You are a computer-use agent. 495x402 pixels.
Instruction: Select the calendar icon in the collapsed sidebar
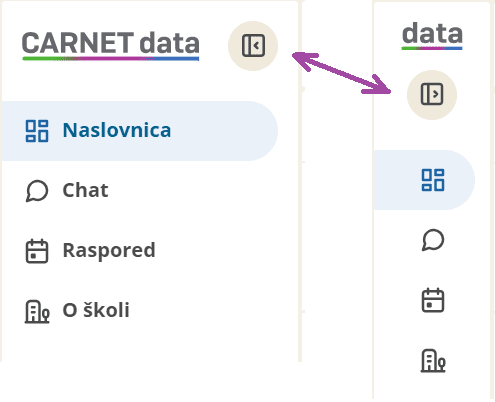click(433, 300)
